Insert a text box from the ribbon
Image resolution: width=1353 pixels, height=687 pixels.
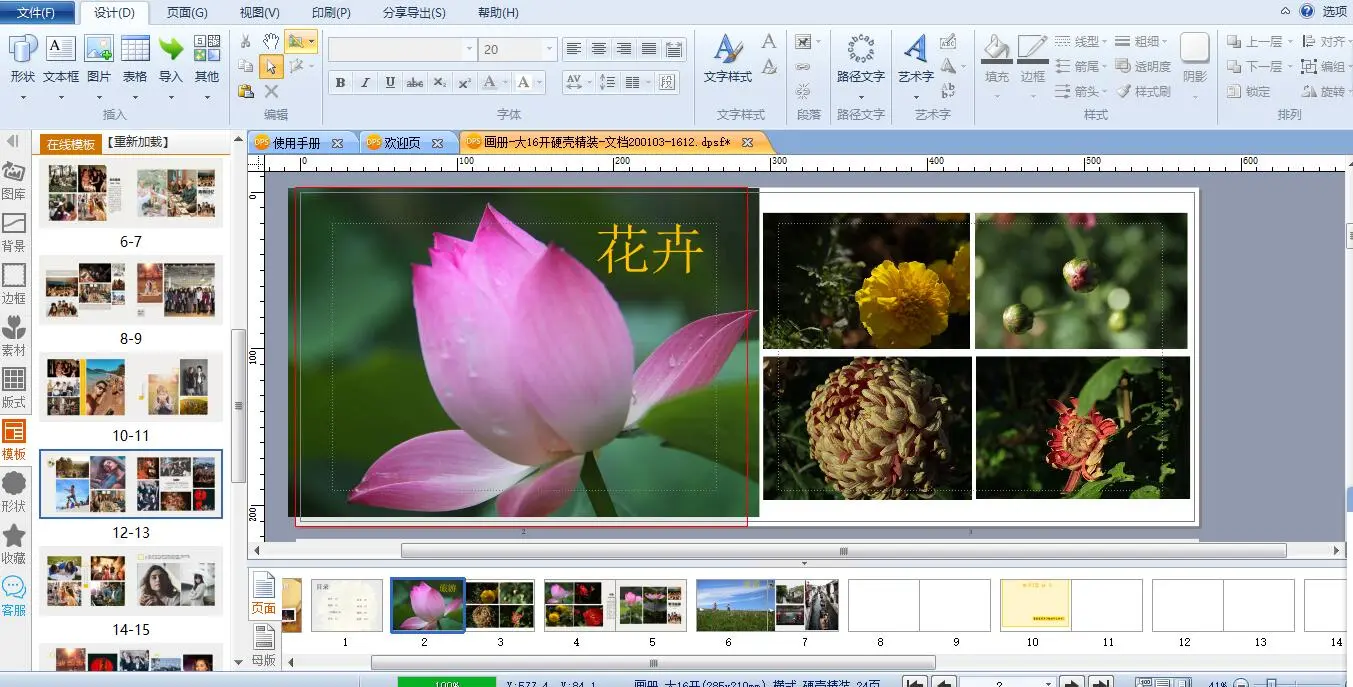61,58
